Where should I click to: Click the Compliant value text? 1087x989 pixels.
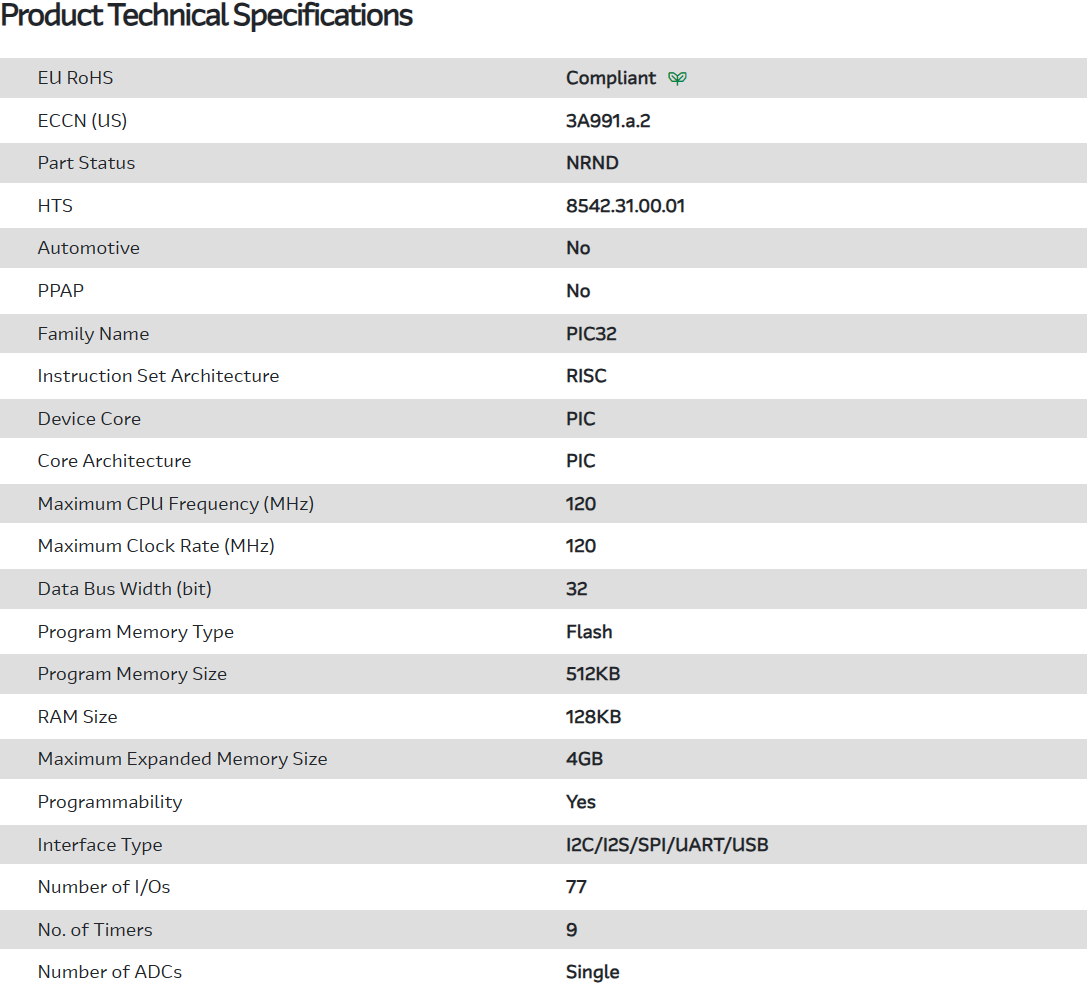[x=611, y=78]
